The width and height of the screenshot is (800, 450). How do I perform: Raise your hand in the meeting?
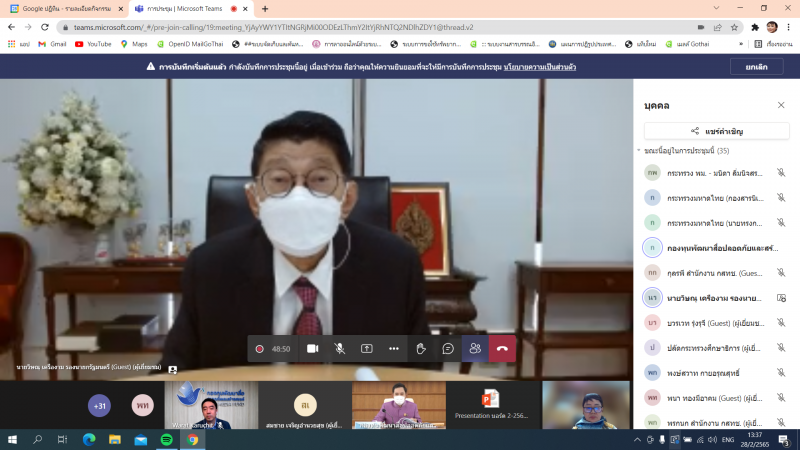[x=421, y=348]
